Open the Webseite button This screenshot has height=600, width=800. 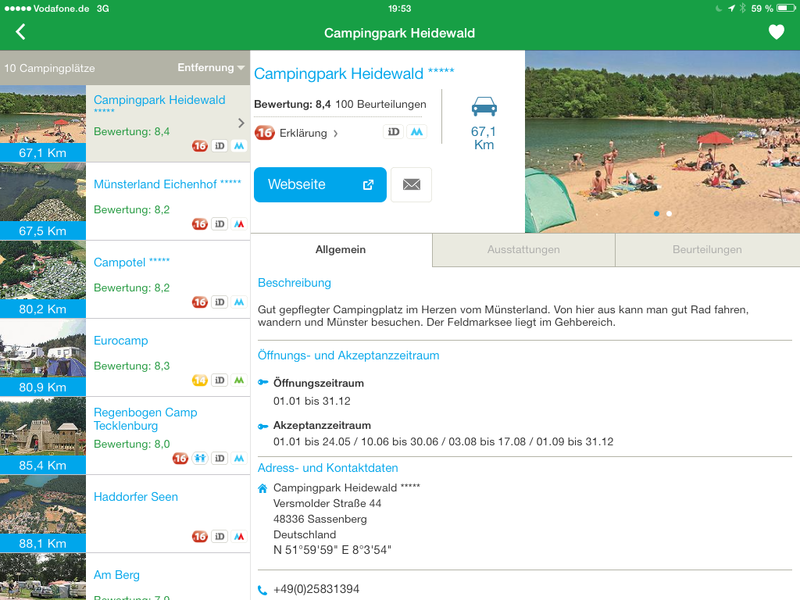[x=320, y=185]
